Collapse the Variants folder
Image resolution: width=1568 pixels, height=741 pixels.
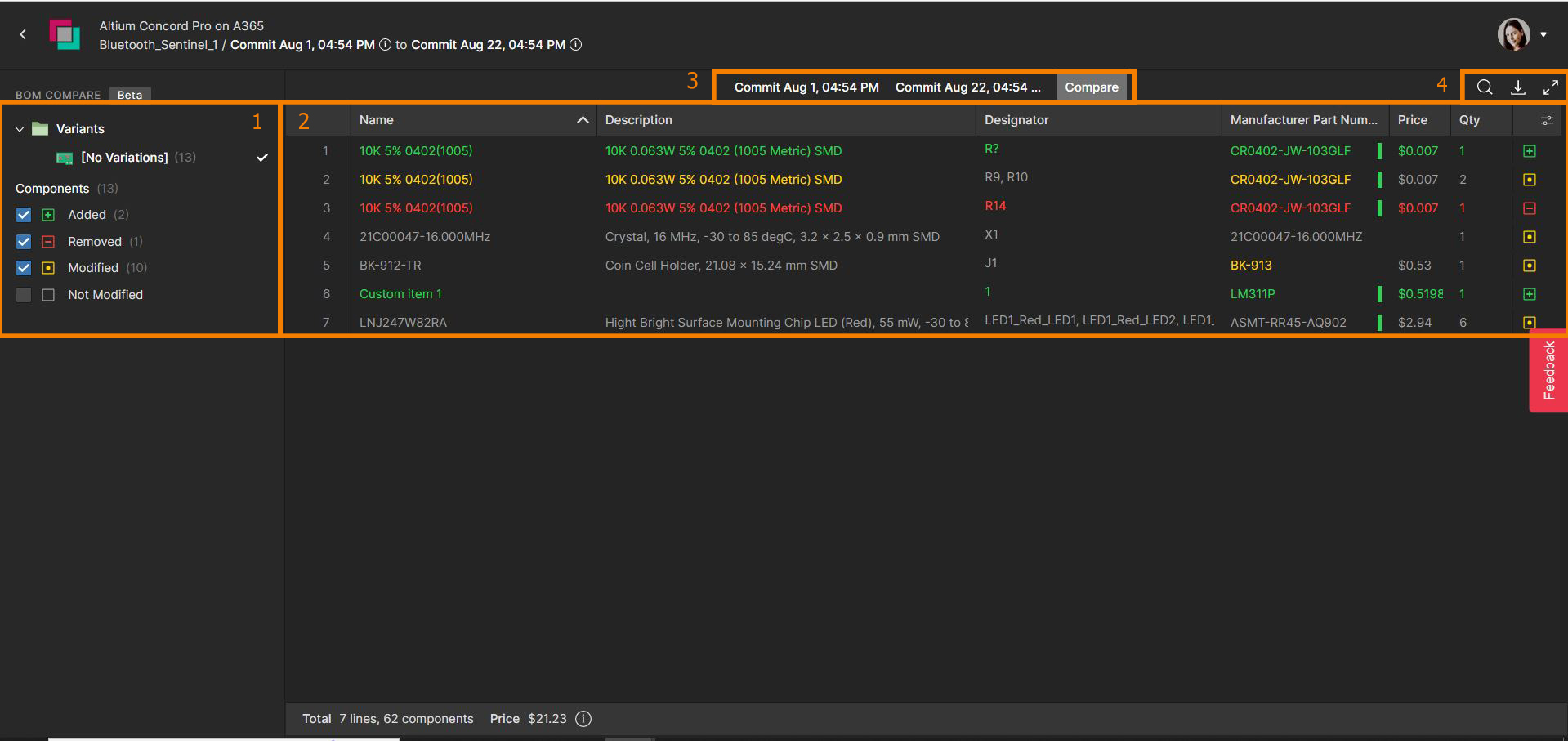point(20,128)
